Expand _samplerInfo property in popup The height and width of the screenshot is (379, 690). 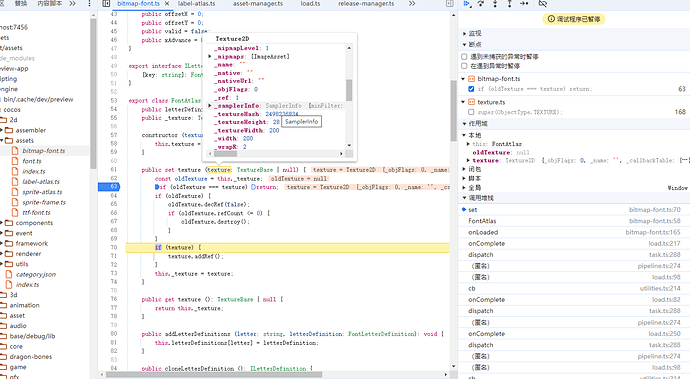pyautogui.click(x=210, y=106)
